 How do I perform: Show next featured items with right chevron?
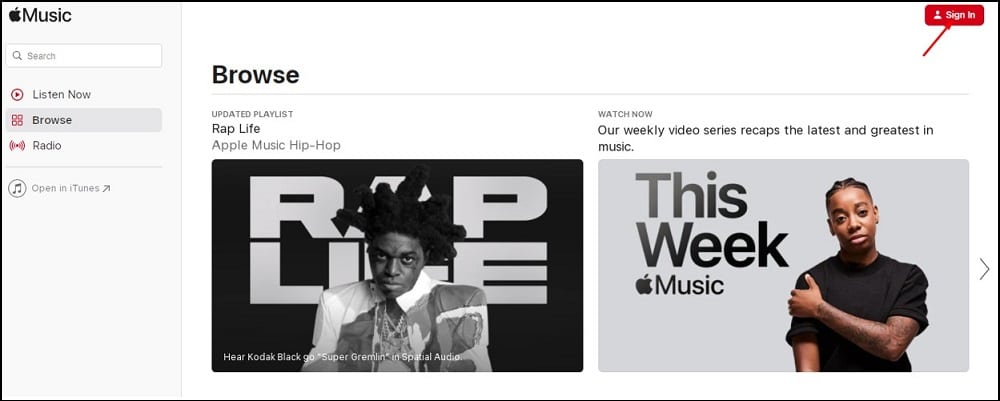click(x=984, y=269)
